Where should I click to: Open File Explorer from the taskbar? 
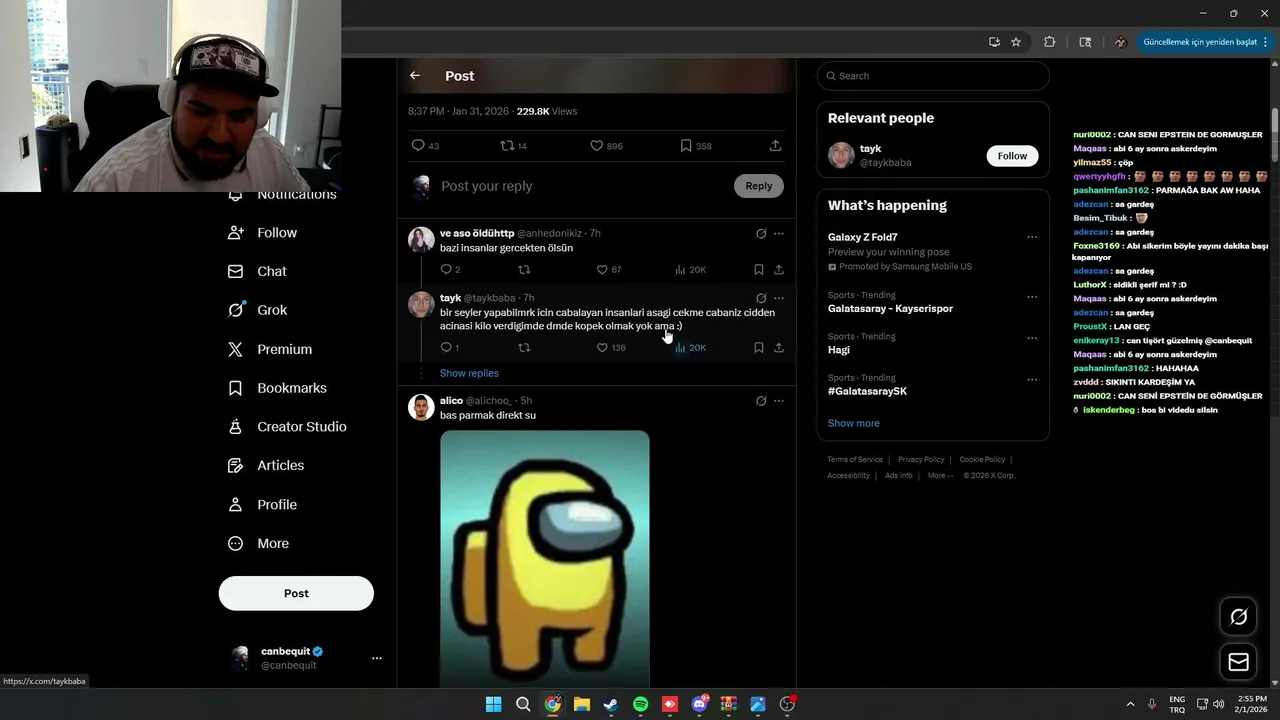click(x=581, y=704)
